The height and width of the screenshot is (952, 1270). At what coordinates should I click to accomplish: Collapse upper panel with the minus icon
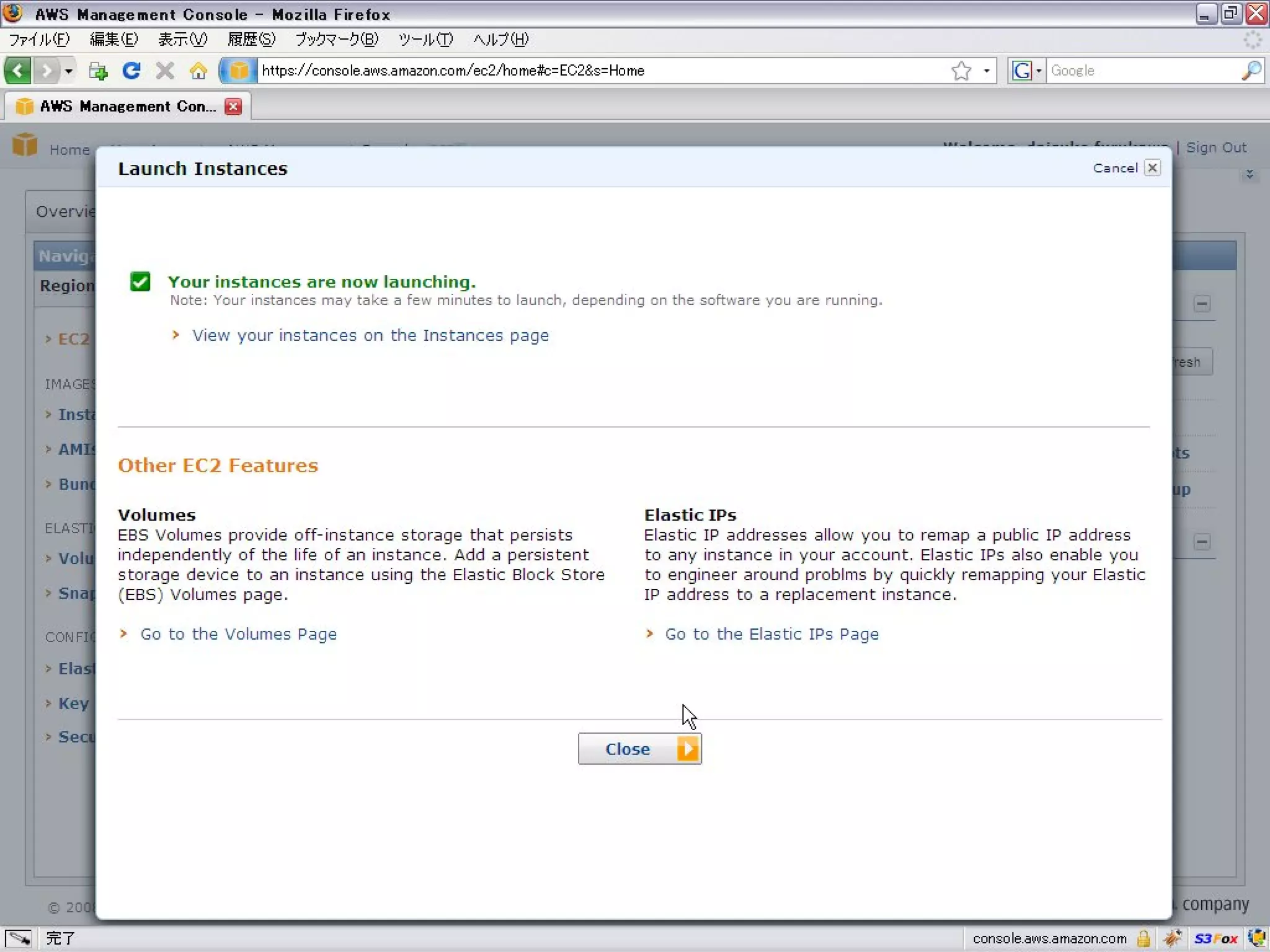(1202, 304)
